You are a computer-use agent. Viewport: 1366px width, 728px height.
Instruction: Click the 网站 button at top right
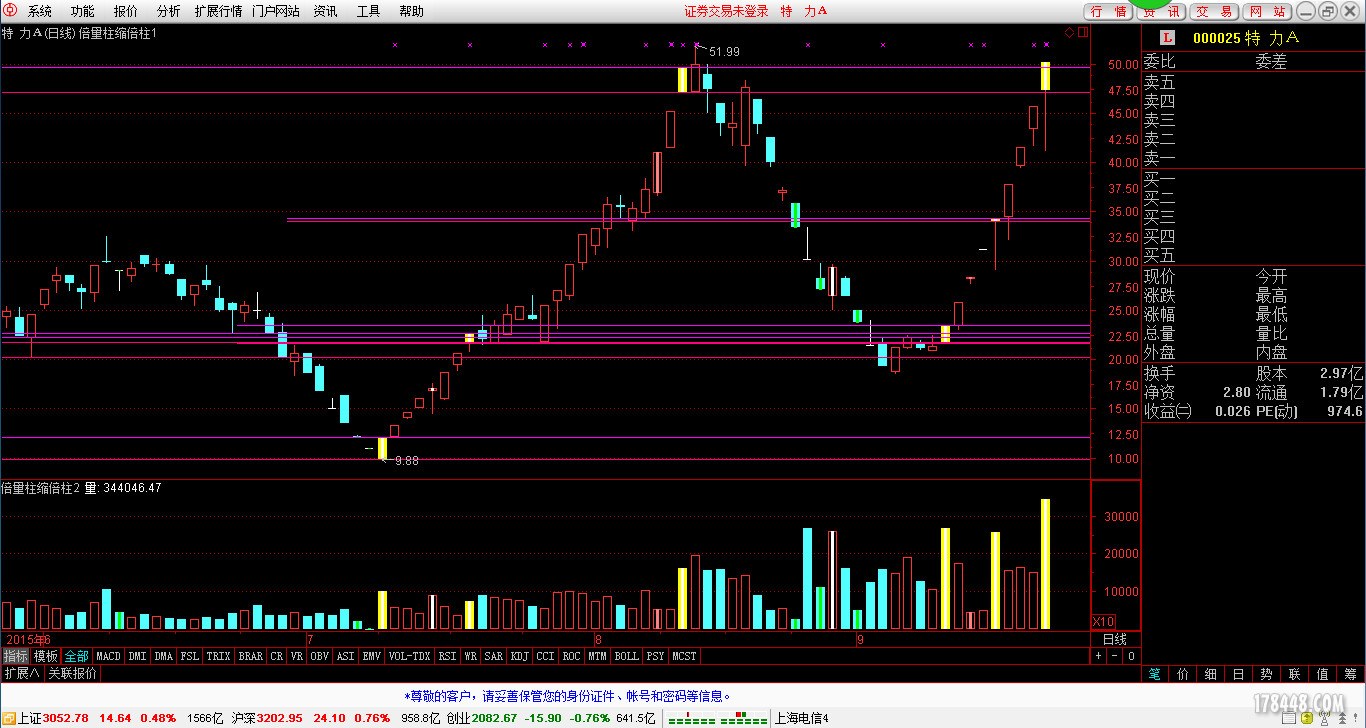(x=1267, y=11)
